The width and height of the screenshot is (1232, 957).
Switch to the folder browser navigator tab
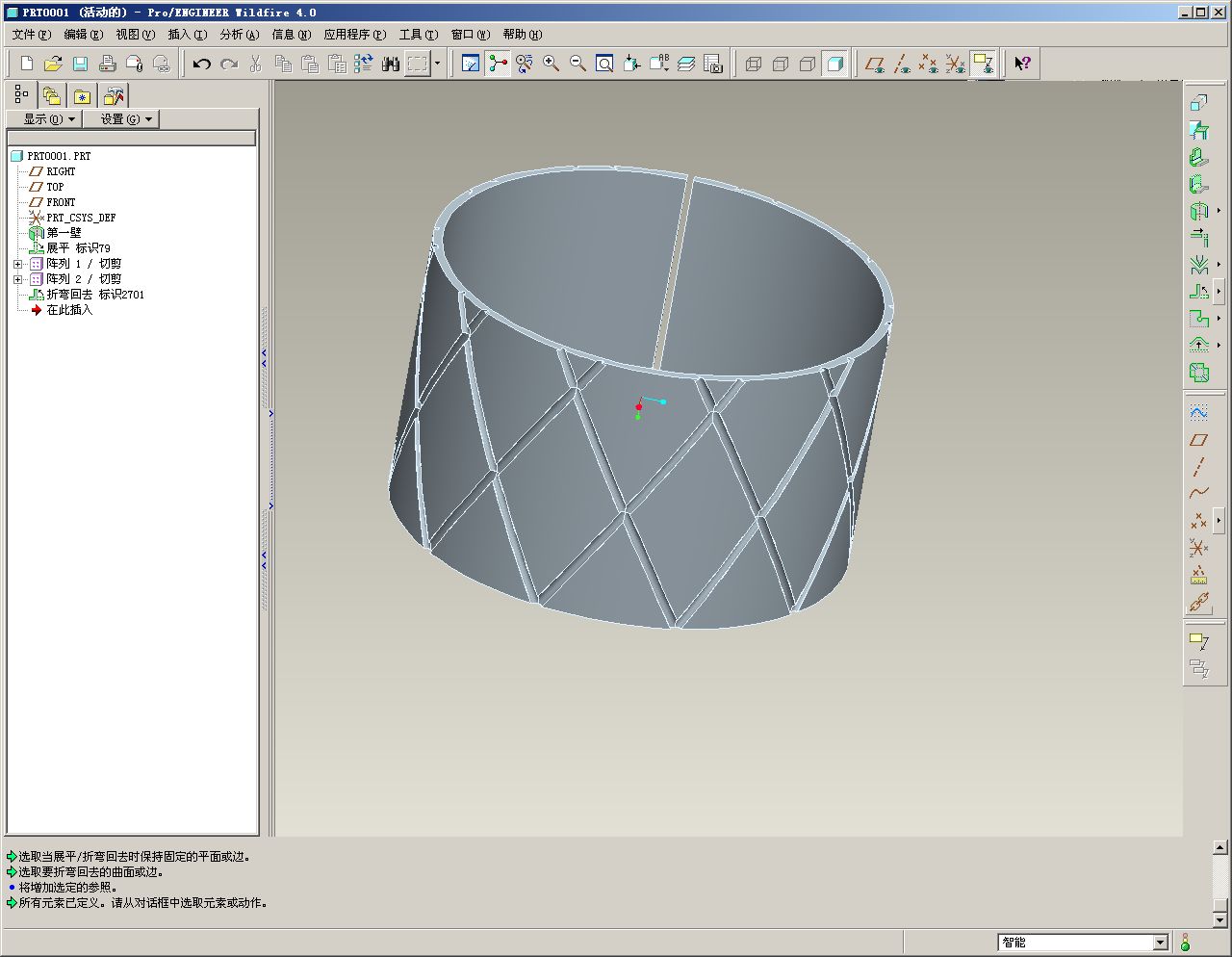pyautogui.click(x=52, y=95)
